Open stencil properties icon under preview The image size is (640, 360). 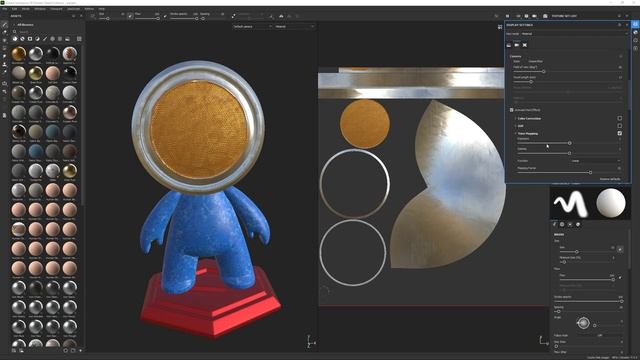tap(570, 224)
